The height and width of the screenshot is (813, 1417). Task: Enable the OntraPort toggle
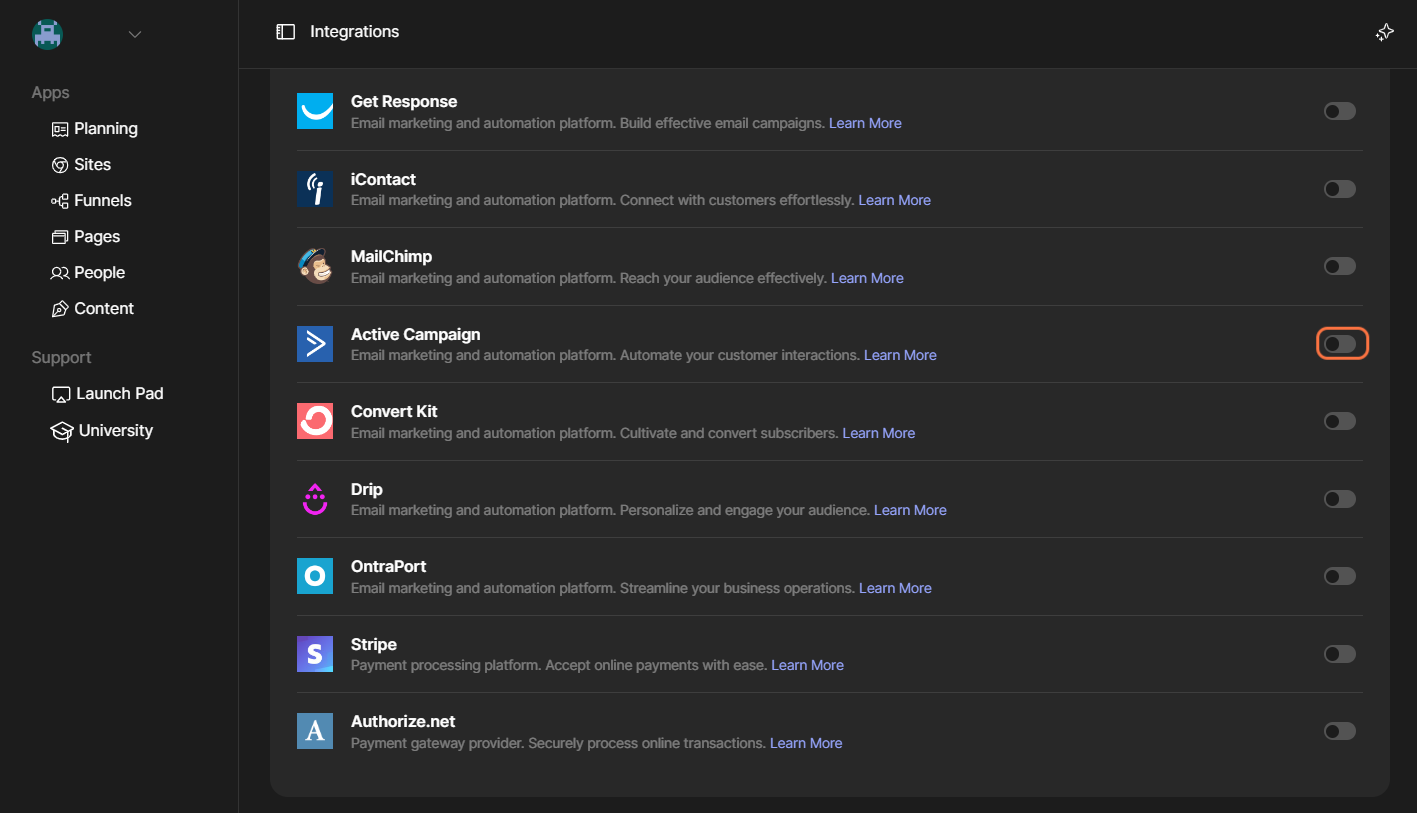tap(1340, 576)
